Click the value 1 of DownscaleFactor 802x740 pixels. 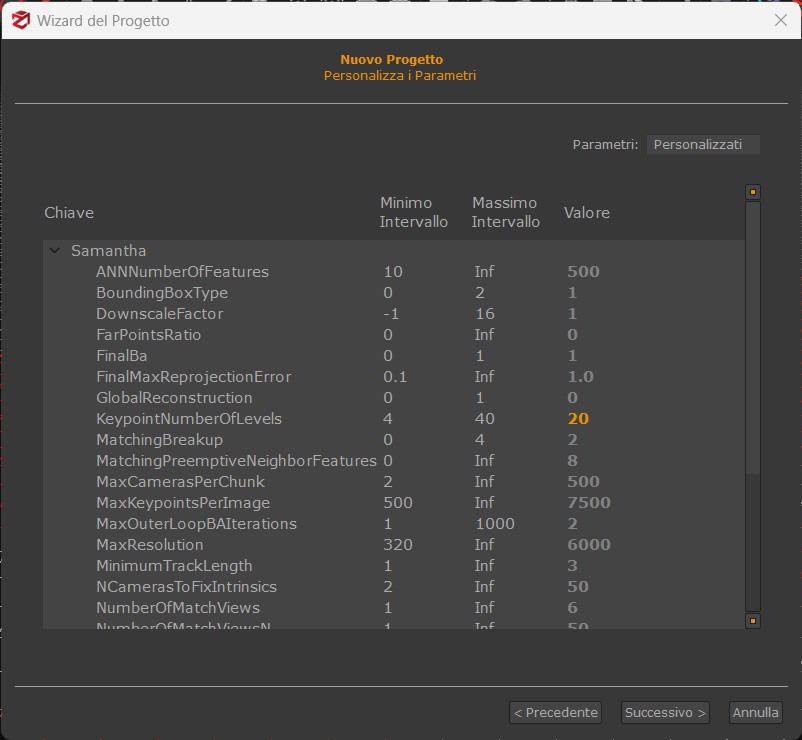[572, 313]
